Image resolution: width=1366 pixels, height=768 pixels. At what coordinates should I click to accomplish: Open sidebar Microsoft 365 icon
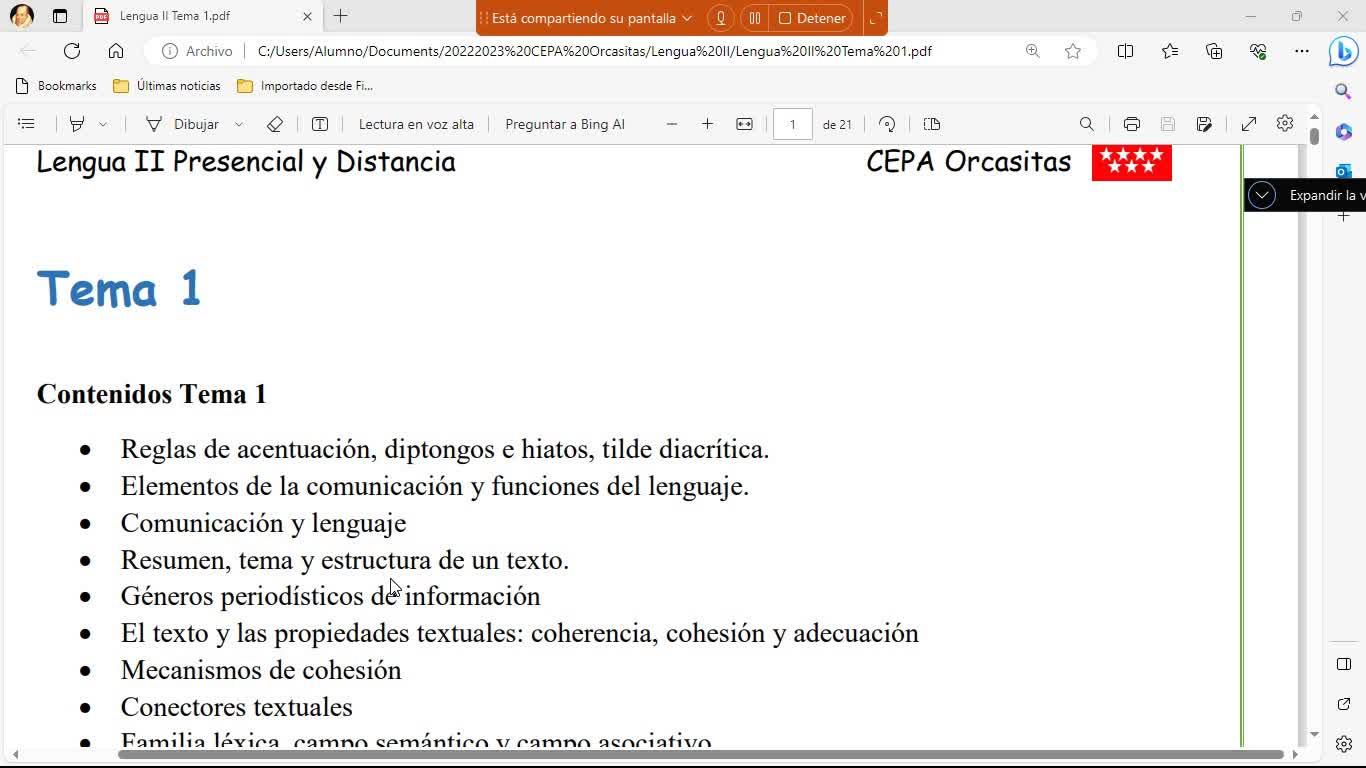[x=1343, y=132]
